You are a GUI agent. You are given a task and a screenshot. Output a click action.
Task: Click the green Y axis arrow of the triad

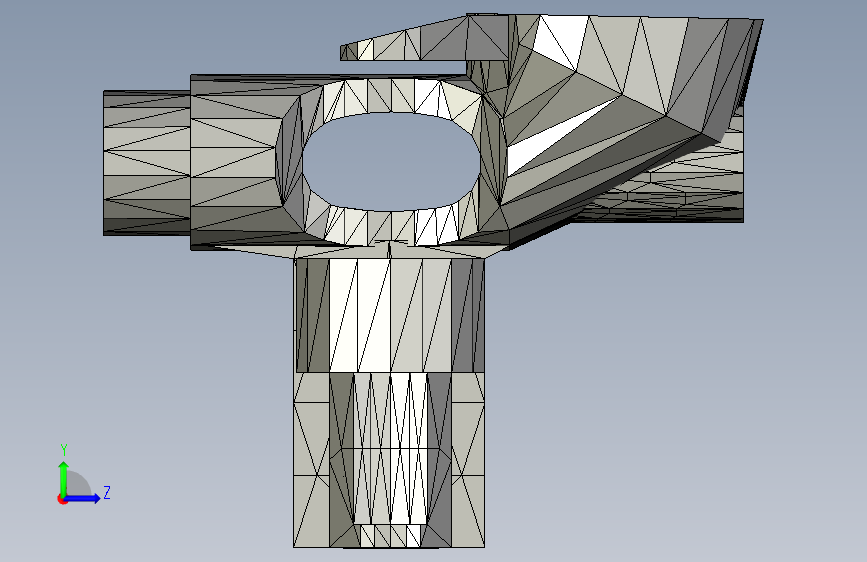(x=64, y=478)
